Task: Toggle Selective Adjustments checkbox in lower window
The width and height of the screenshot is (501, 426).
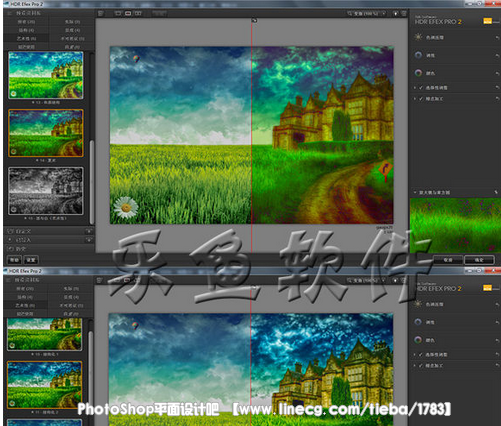Action: tap(421, 354)
